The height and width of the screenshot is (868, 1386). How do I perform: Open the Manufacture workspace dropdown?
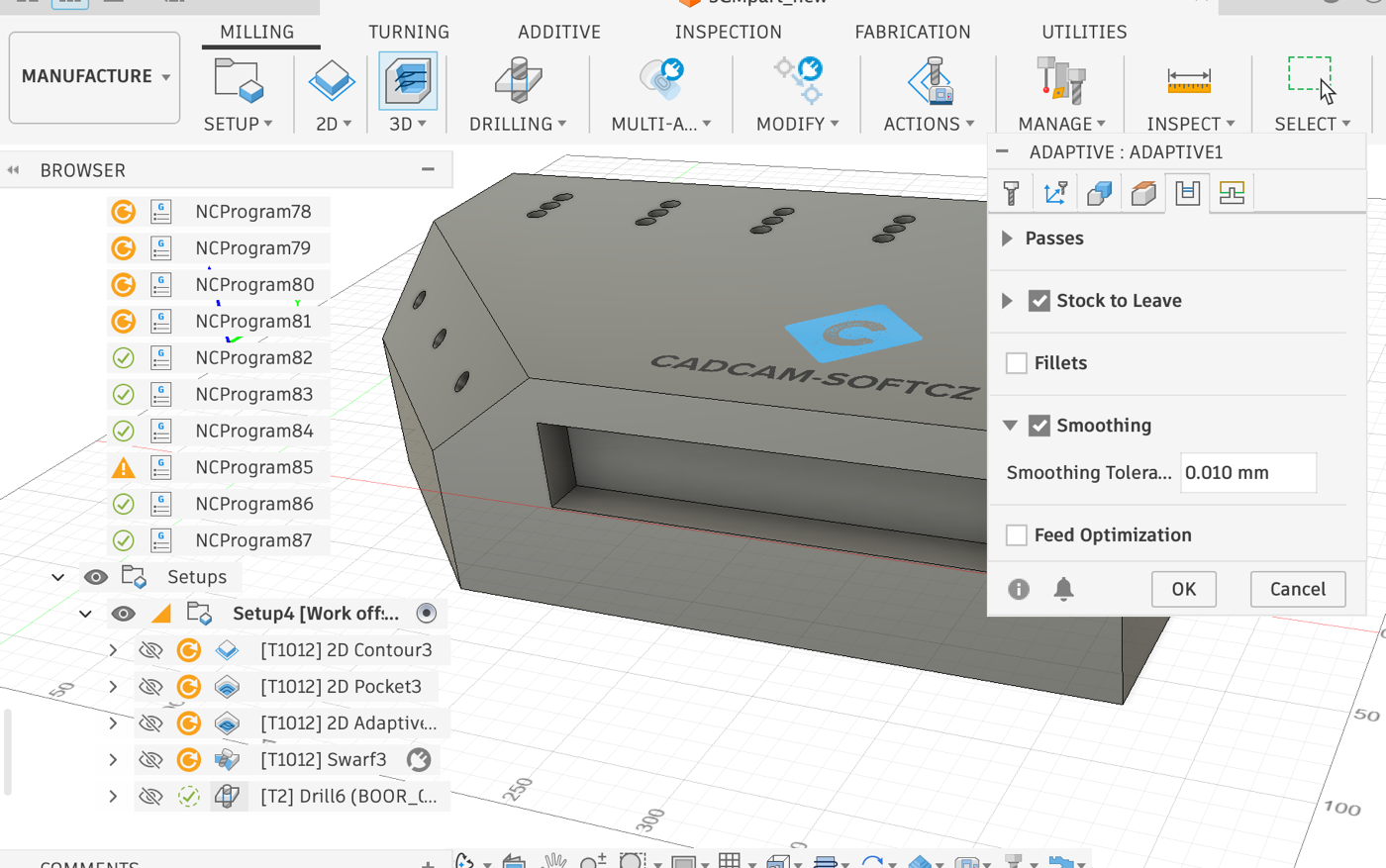(x=95, y=76)
